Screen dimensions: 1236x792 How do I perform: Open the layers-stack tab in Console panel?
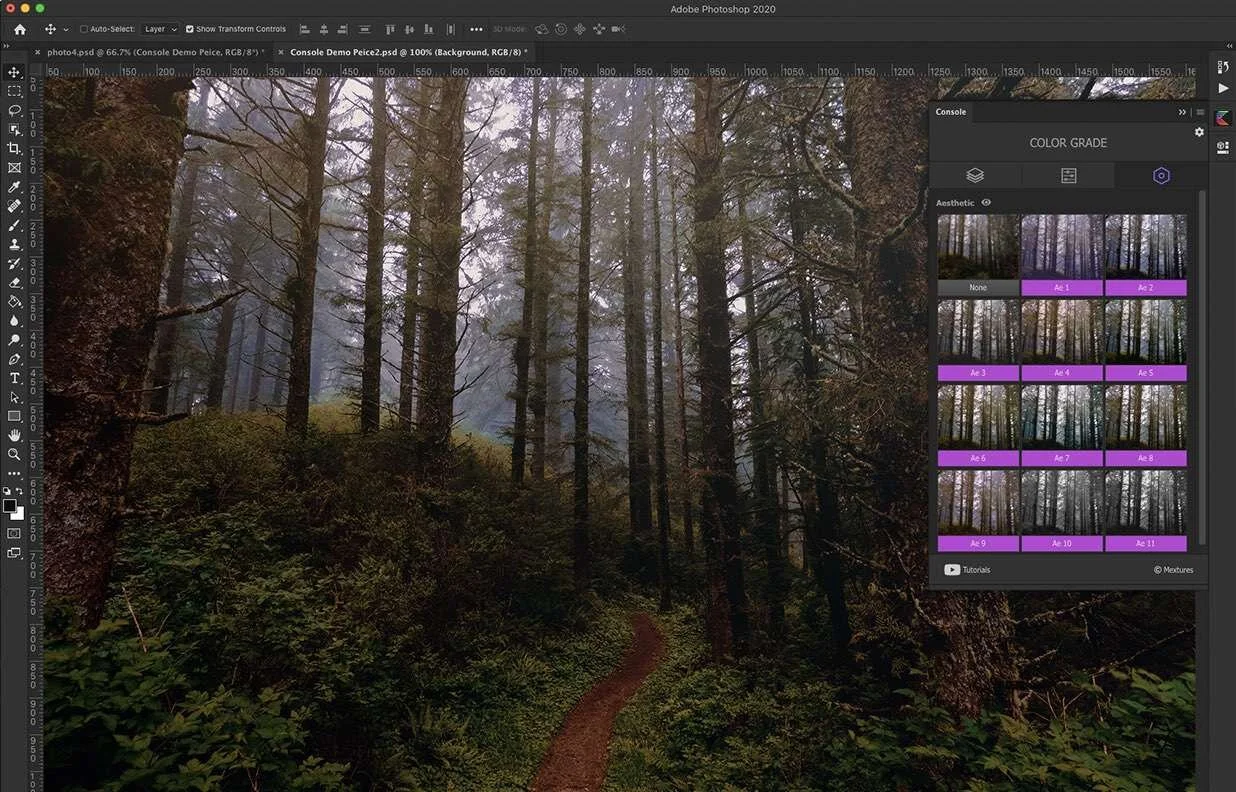click(x=975, y=175)
